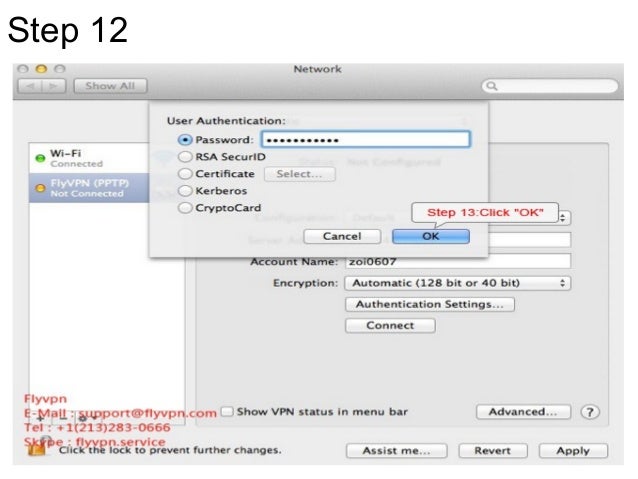The image size is (638, 479).
Task: Revert network changes
Action: [493, 451]
